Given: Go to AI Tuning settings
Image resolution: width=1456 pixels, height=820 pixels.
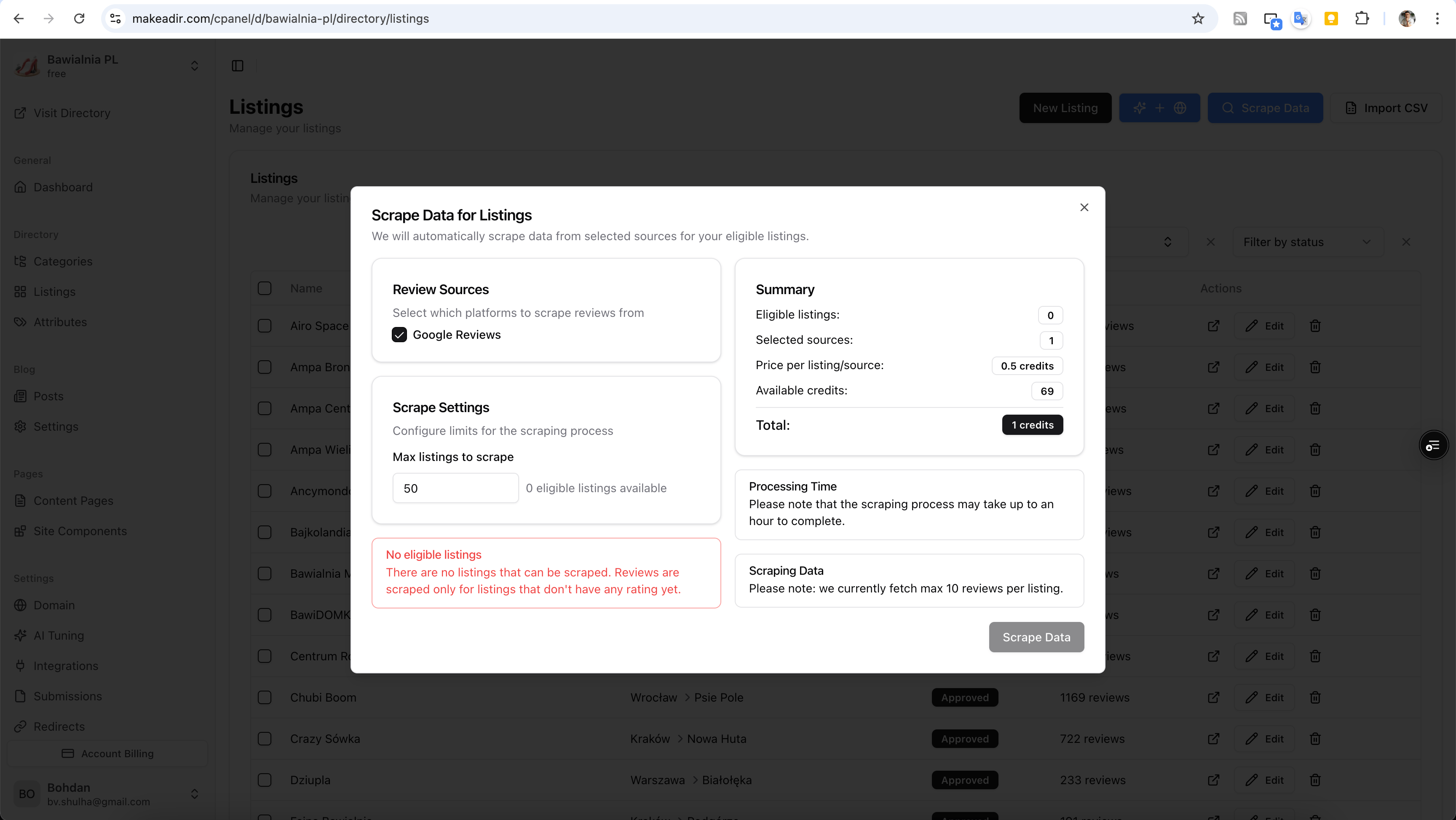Looking at the screenshot, I should 58,635.
